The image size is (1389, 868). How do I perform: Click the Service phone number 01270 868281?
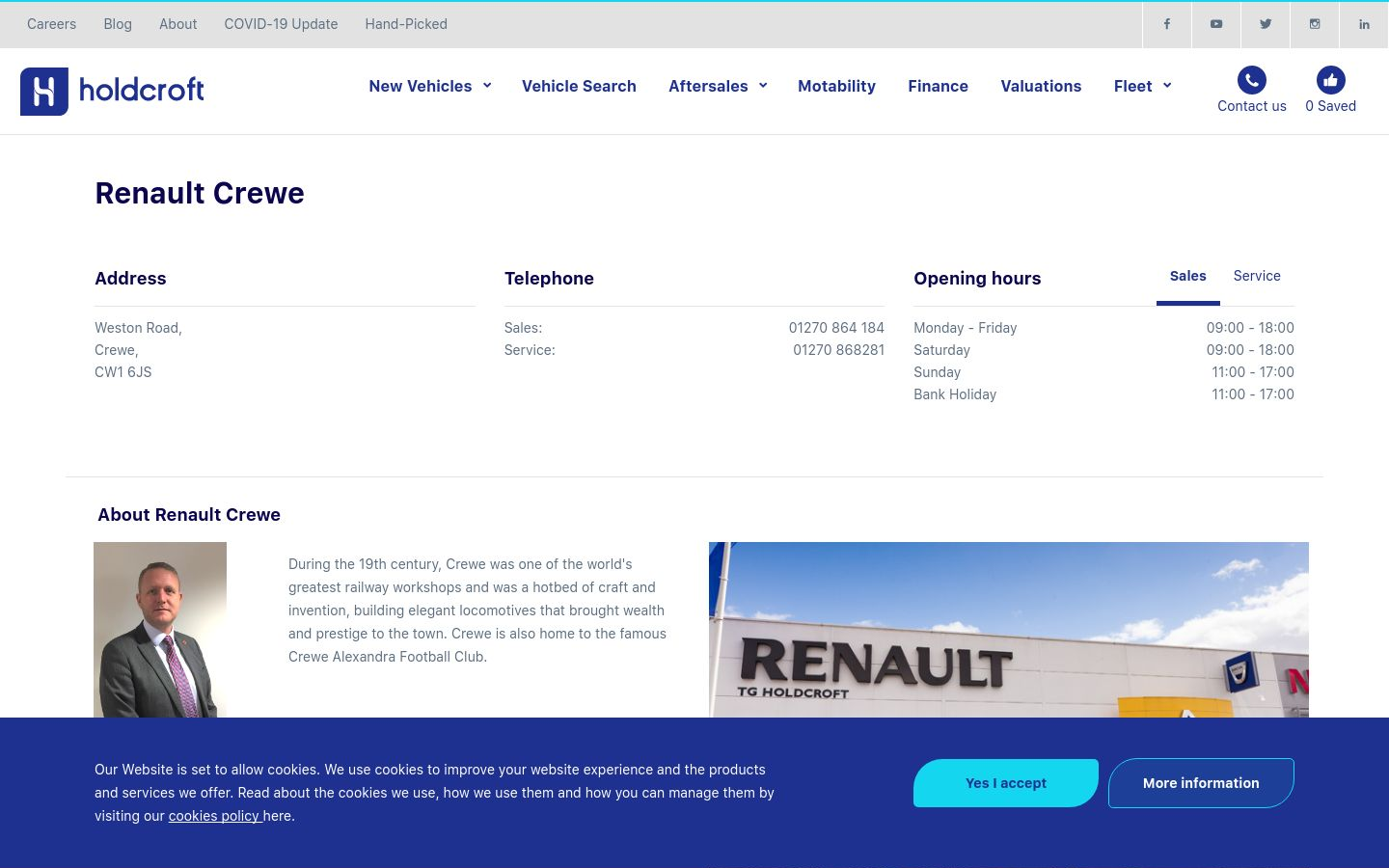(x=838, y=350)
